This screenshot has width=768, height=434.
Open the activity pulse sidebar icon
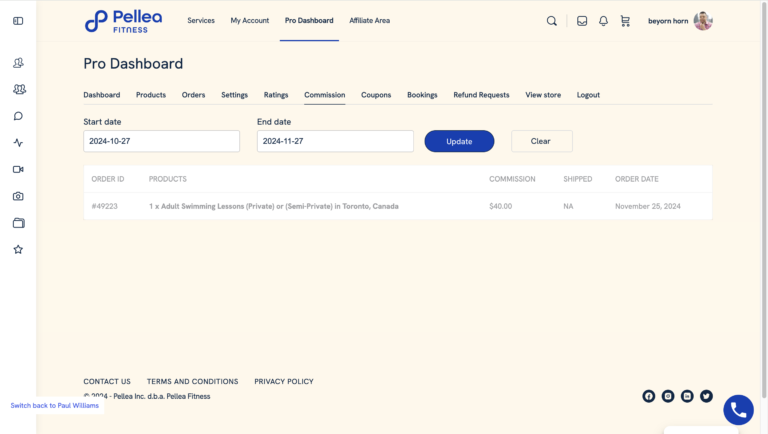coord(18,143)
